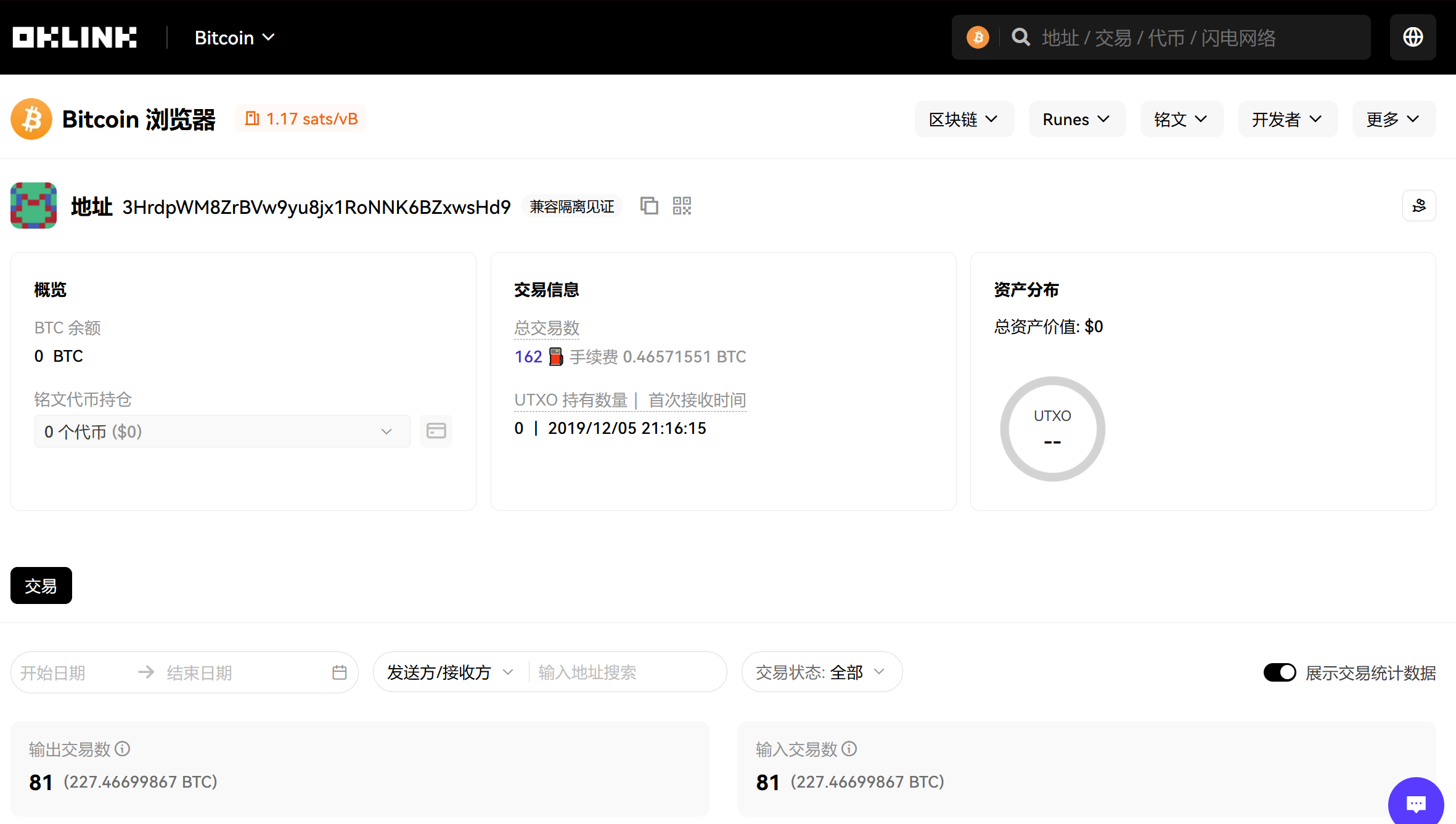Screen dimensions: 1456x824
Task: Click the 162 total transactions link
Action: 528,357
